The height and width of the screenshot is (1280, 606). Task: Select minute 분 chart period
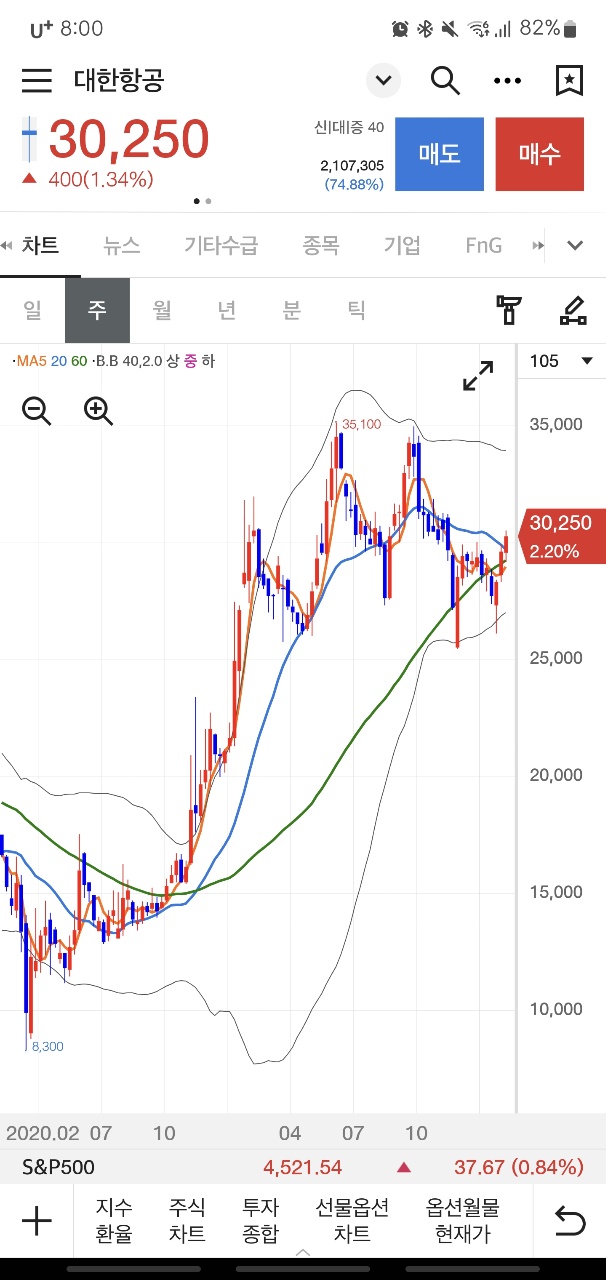click(291, 310)
